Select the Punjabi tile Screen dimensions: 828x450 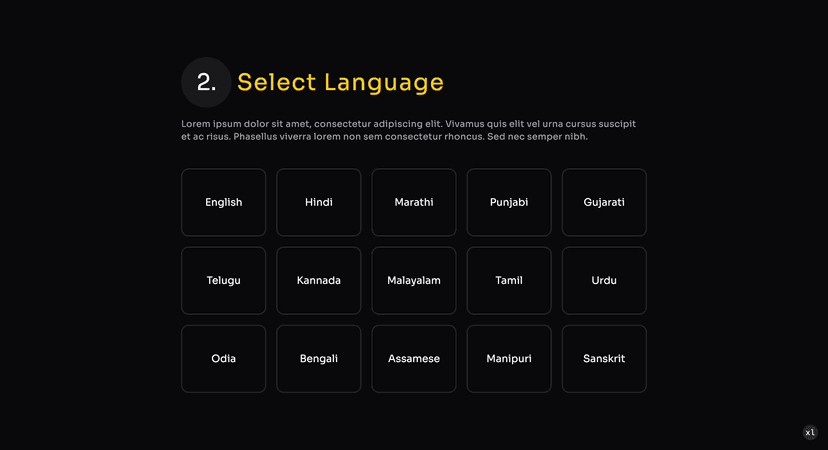tap(509, 202)
